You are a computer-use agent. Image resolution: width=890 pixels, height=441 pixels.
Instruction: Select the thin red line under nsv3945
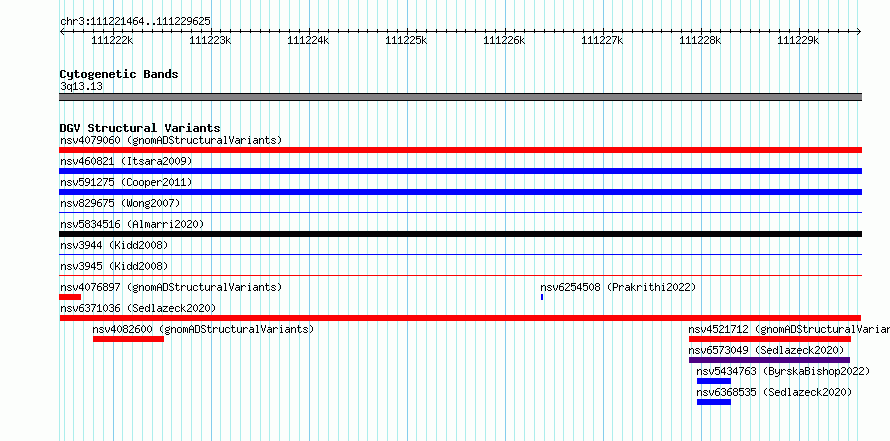pyautogui.click(x=460, y=276)
